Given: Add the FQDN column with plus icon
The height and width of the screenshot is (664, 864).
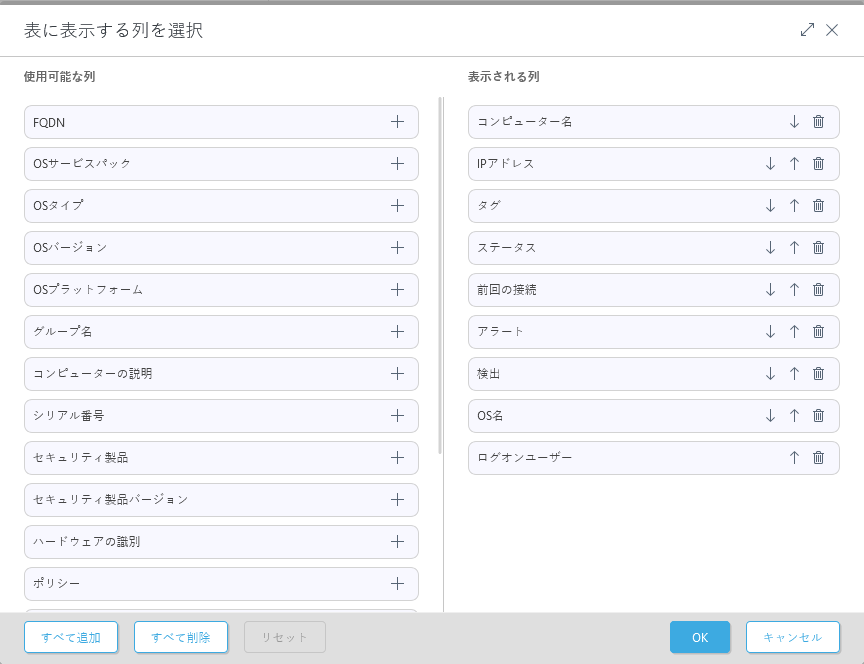Looking at the screenshot, I should (x=397, y=122).
